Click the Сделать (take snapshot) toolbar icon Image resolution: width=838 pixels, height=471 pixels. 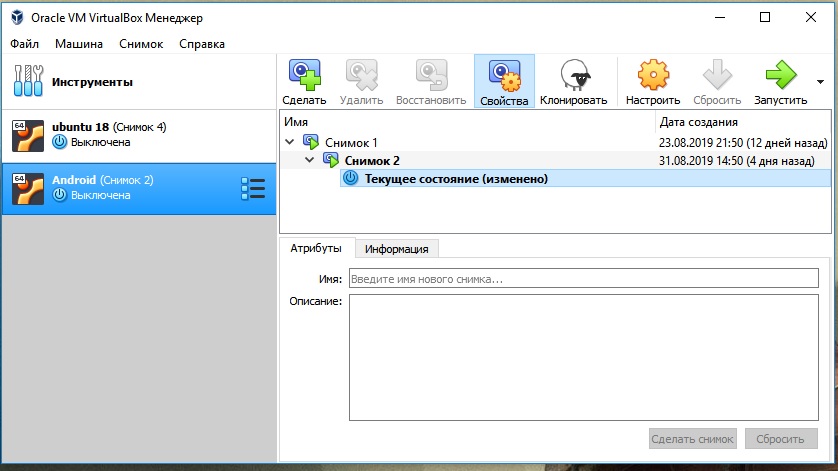coord(304,75)
